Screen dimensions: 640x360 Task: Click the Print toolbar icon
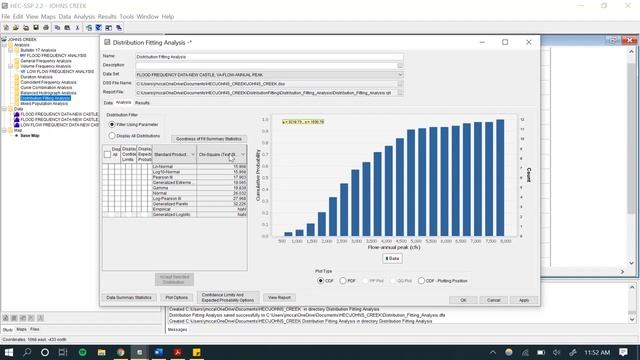pyautogui.click(x=46, y=28)
